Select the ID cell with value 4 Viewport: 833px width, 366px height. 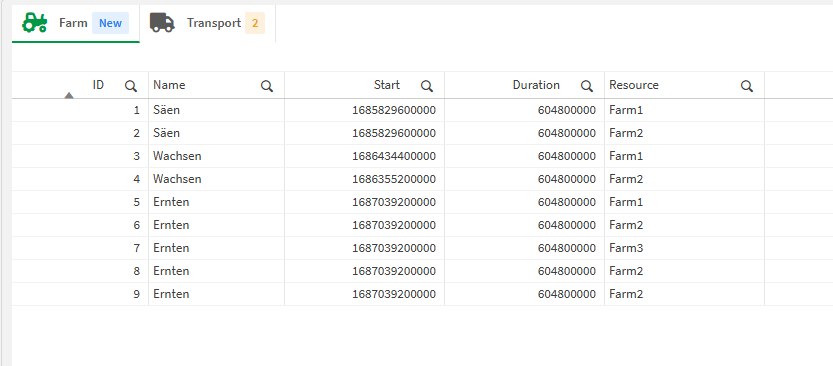point(80,179)
